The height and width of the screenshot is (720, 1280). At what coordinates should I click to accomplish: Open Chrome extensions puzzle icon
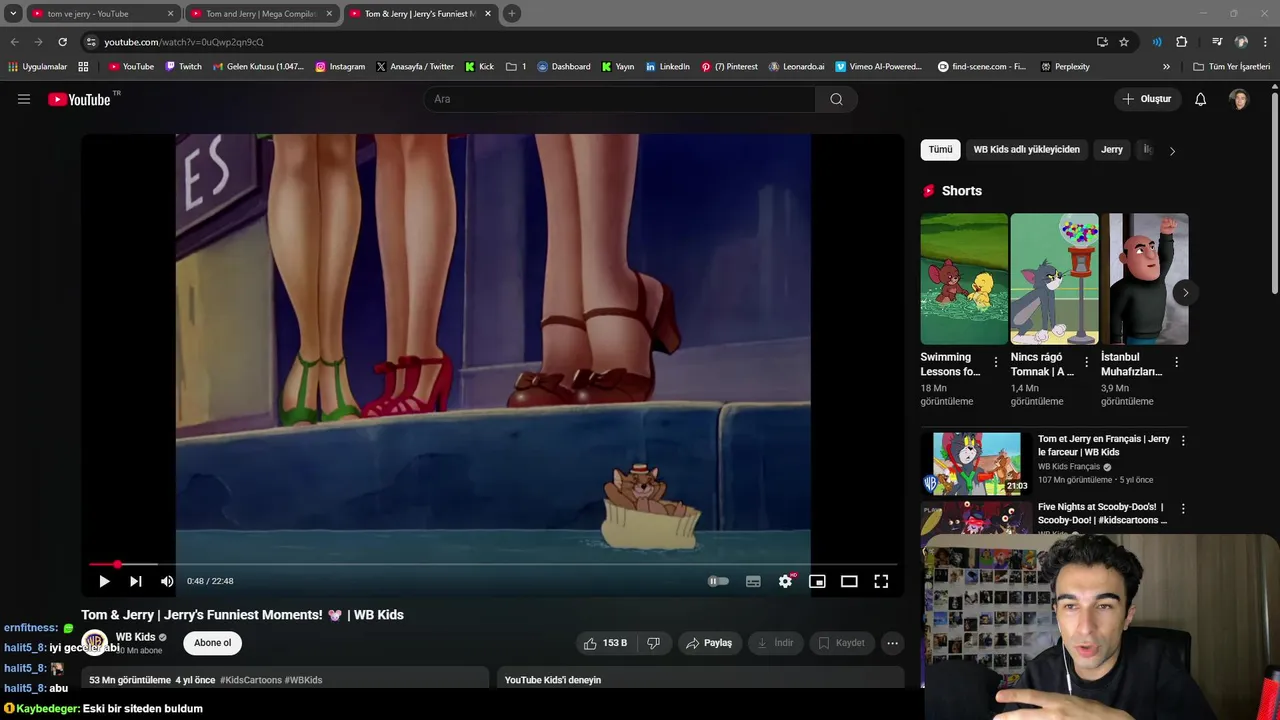1181,42
